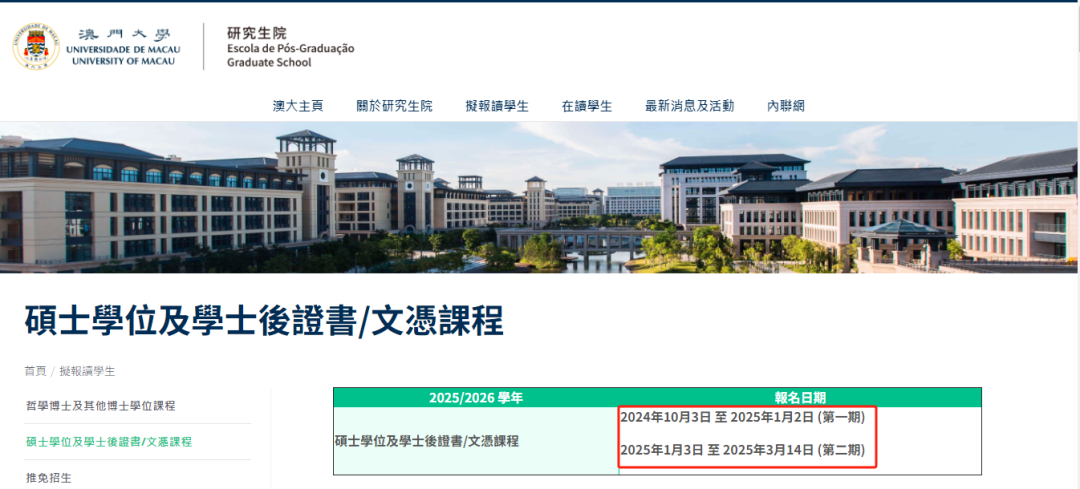Image resolution: width=1080 pixels, height=489 pixels.
Task: Click the 報名日期 table header
Action: pyautogui.click(x=800, y=397)
